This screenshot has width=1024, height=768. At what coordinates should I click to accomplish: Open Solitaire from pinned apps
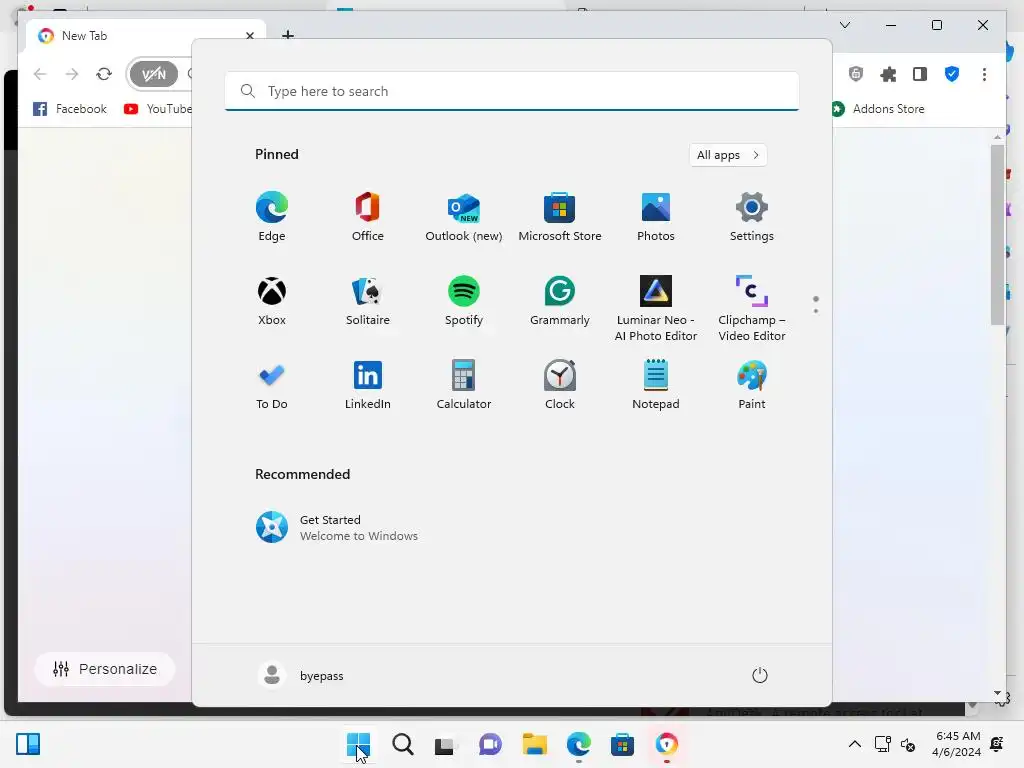point(368,301)
